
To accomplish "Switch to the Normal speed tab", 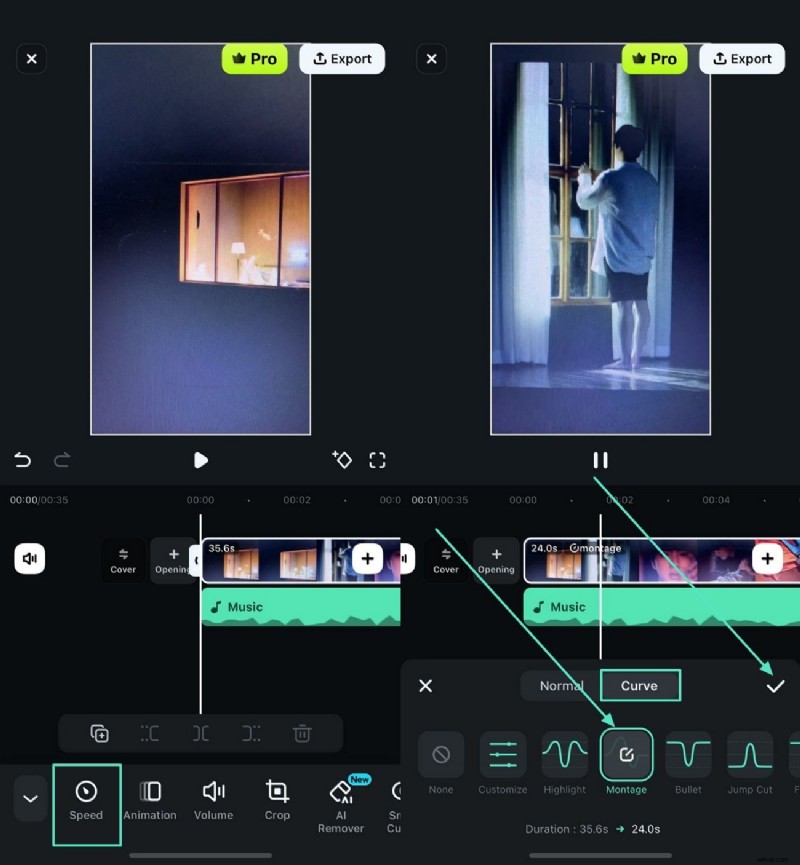I will pyautogui.click(x=561, y=686).
